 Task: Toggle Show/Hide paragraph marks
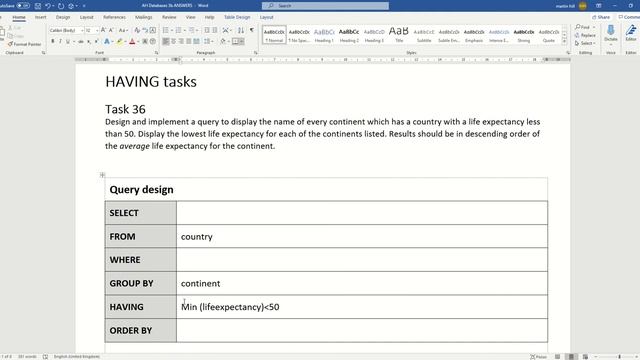[x=252, y=30]
